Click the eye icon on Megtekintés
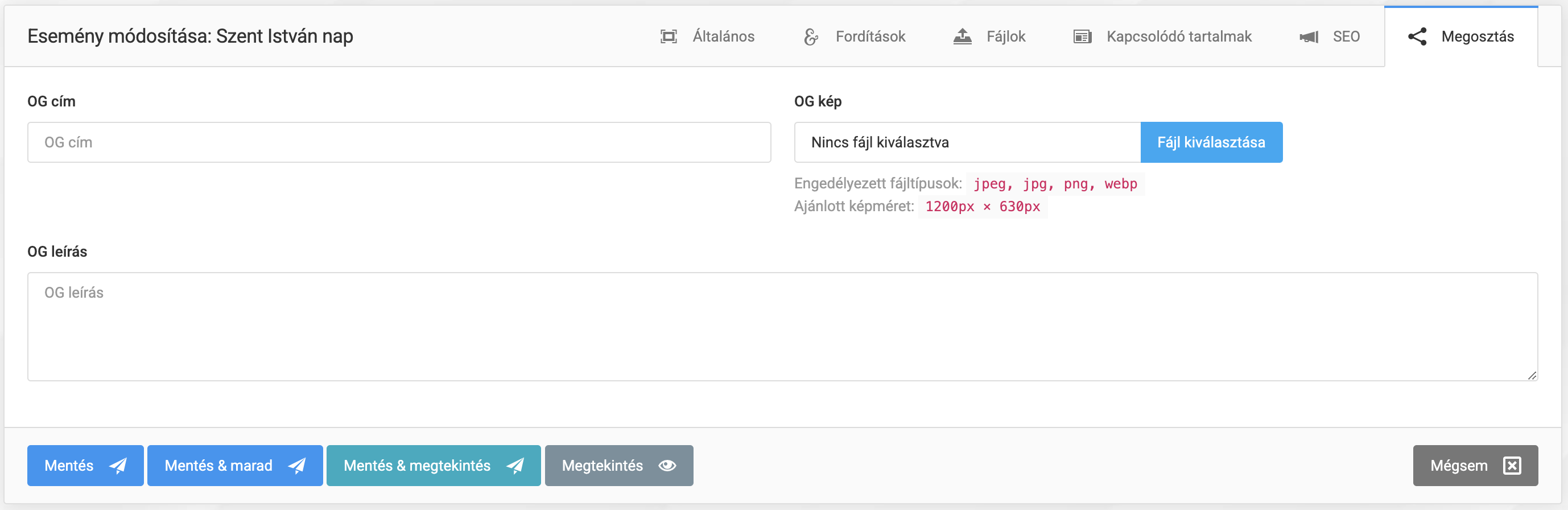 coord(667,466)
